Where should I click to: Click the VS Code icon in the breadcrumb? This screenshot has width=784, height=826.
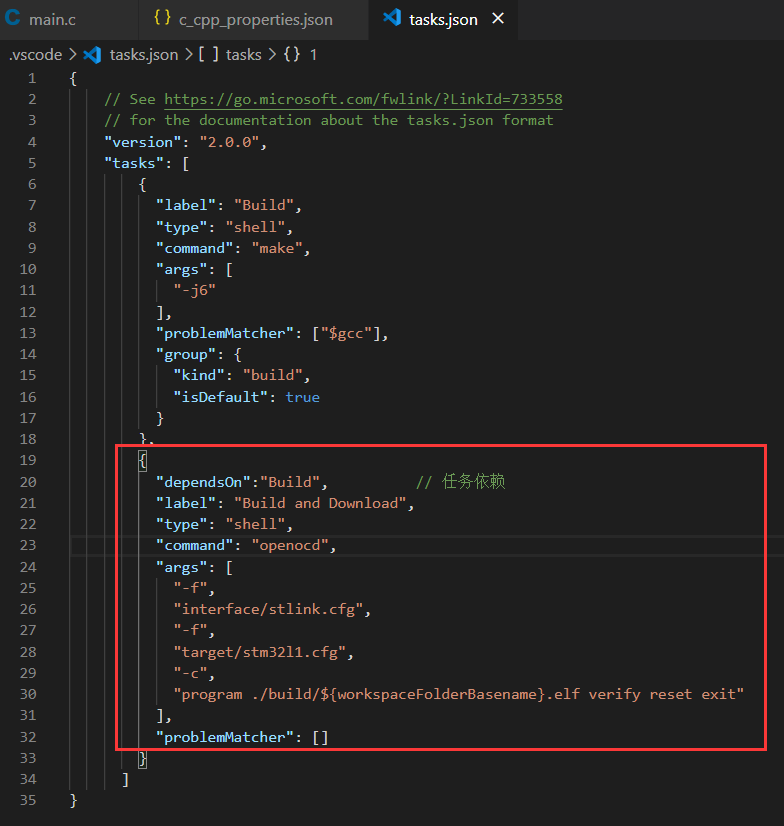click(93, 55)
